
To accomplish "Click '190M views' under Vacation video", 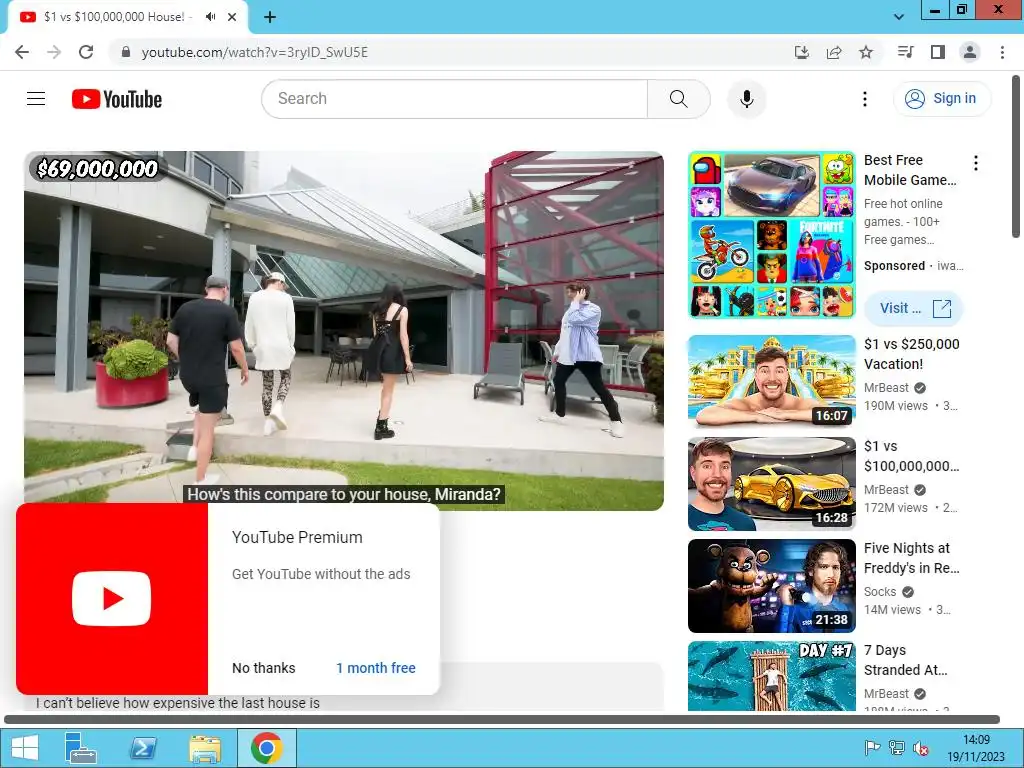I will (x=896, y=406).
